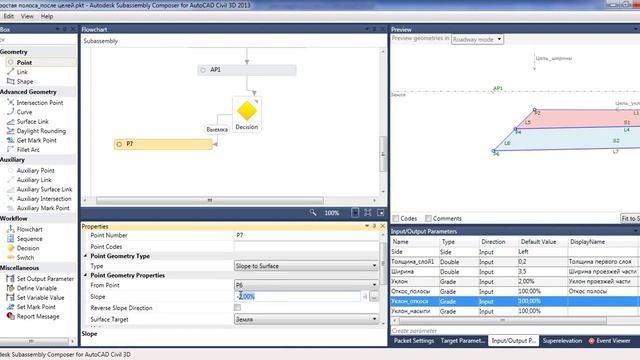The width and height of the screenshot is (640, 360).
Task: Select the Point geometry tool
Action: pos(24,62)
